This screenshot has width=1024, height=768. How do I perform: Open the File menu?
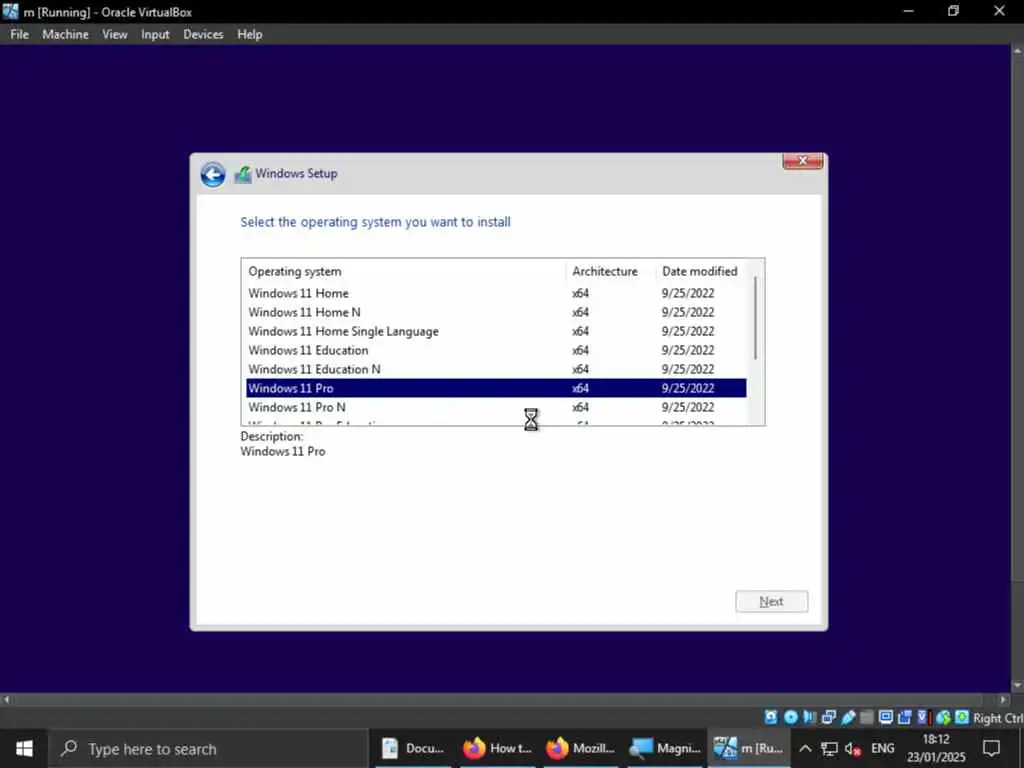tap(20, 35)
